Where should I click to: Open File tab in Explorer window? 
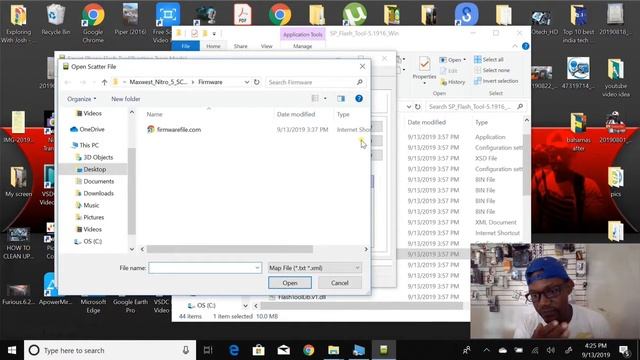tap(186, 46)
